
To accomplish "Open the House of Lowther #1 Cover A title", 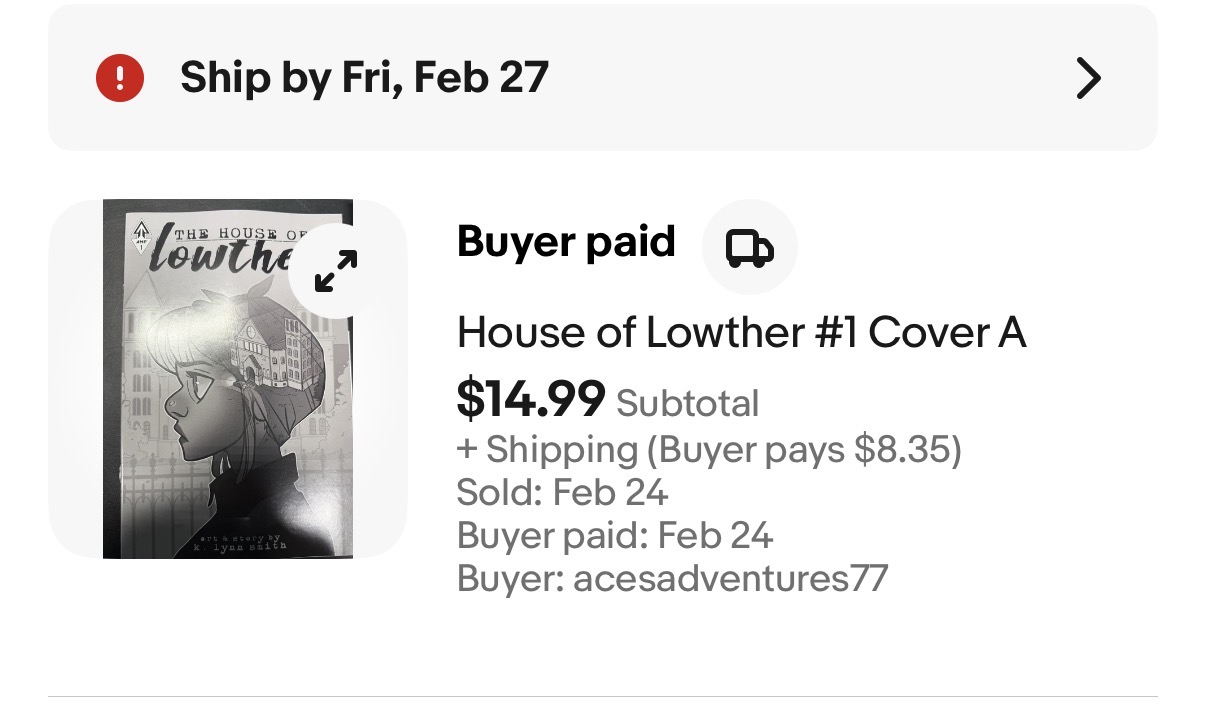I will pyautogui.click(x=741, y=332).
